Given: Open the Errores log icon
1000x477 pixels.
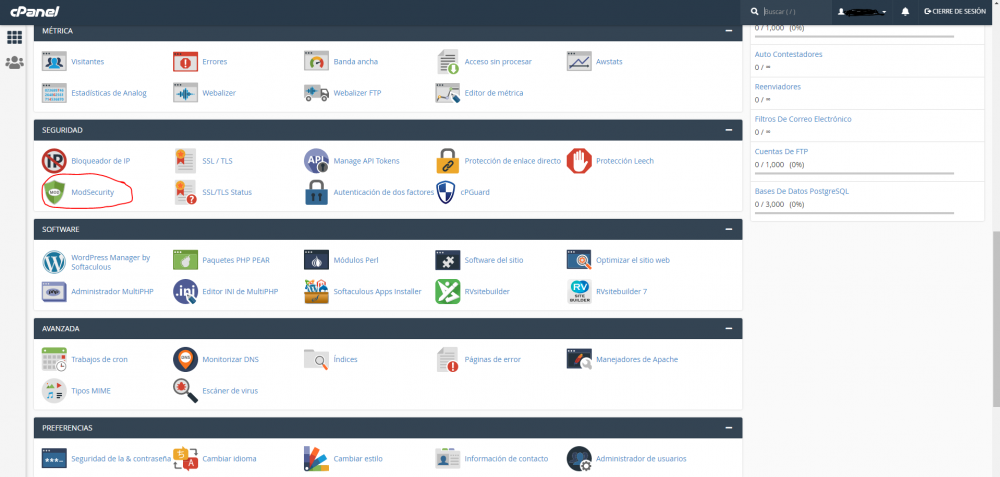Looking at the screenshot, I should tap(186, 61).
